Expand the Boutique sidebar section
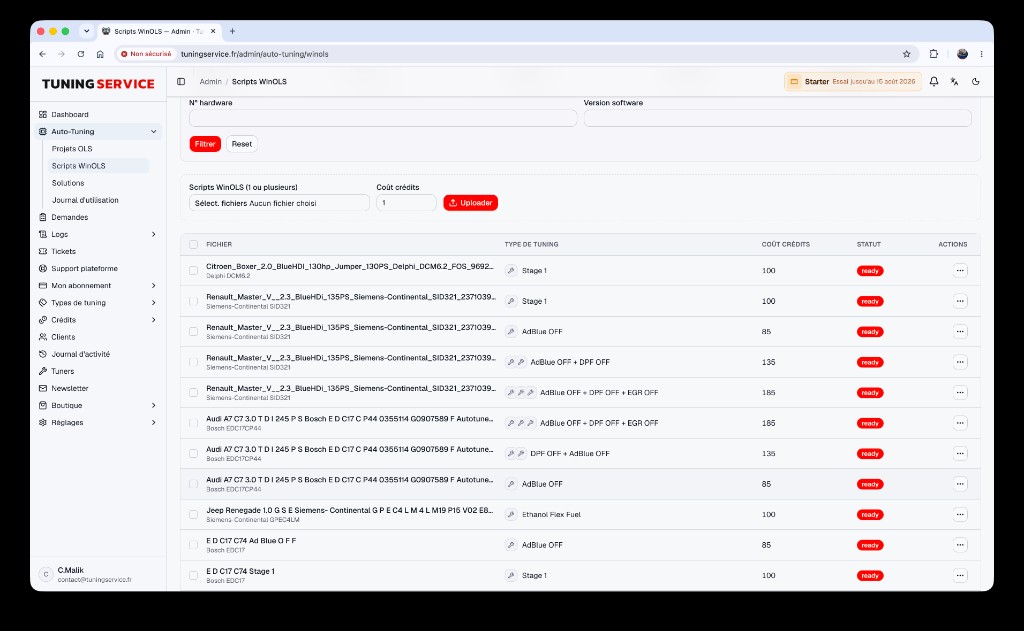This screenshot has height=631, width=1024. [x=153, y=405]
